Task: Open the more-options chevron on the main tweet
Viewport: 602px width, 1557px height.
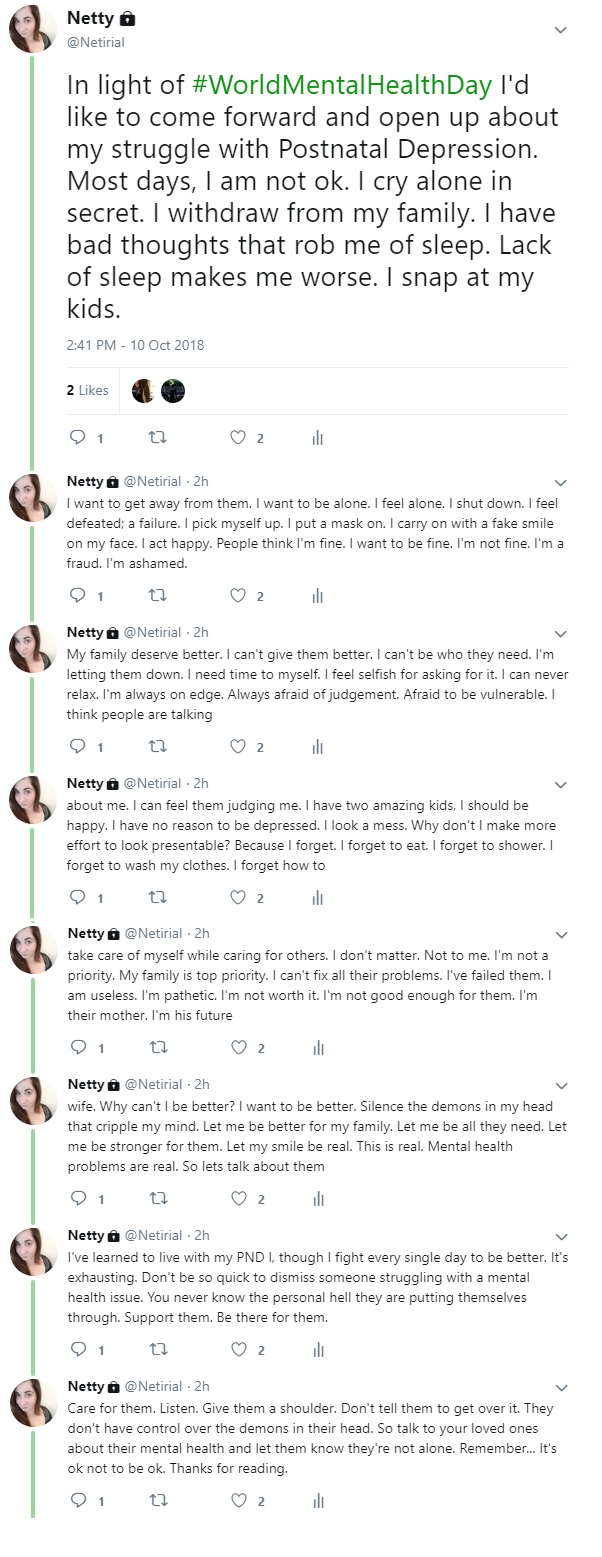Action: [x=561, y=30]
